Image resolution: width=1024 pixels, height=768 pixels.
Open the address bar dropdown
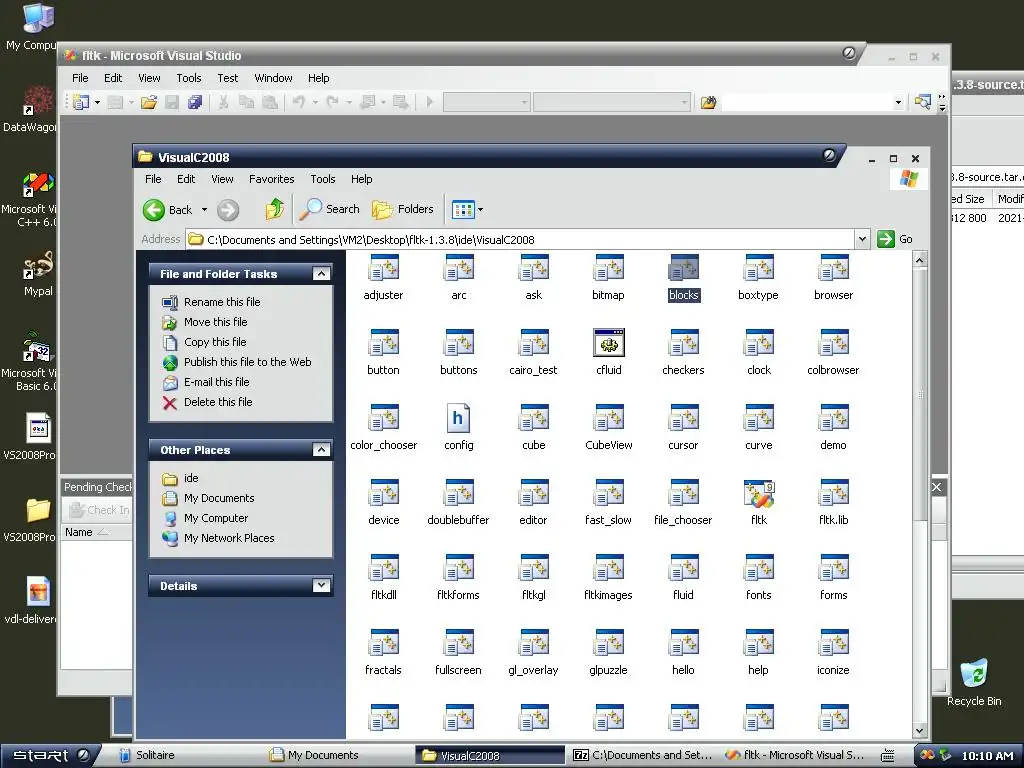point(862,239)
